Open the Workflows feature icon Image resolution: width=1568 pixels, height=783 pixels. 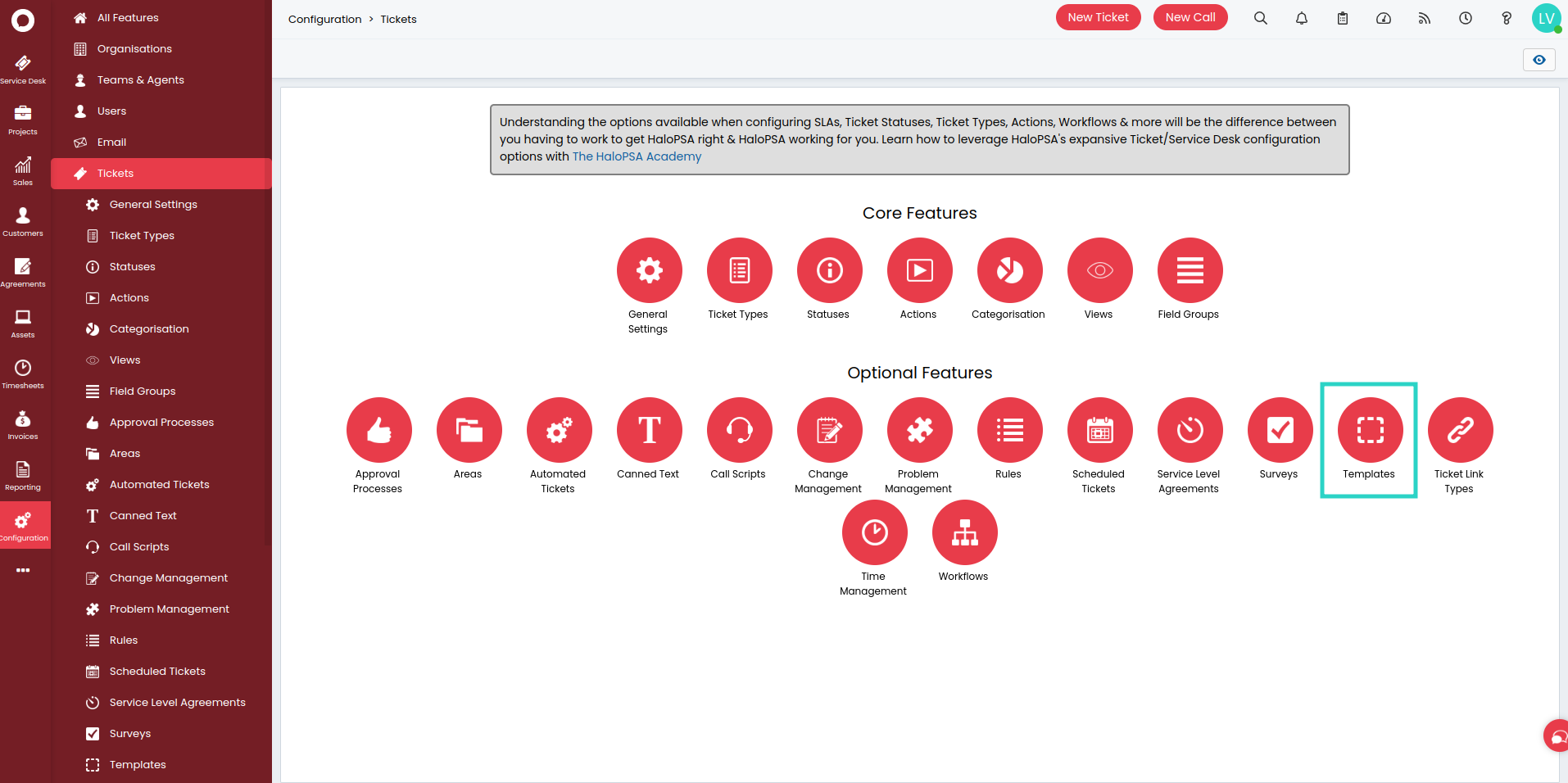pyautogui.click(x=964, y=532)
